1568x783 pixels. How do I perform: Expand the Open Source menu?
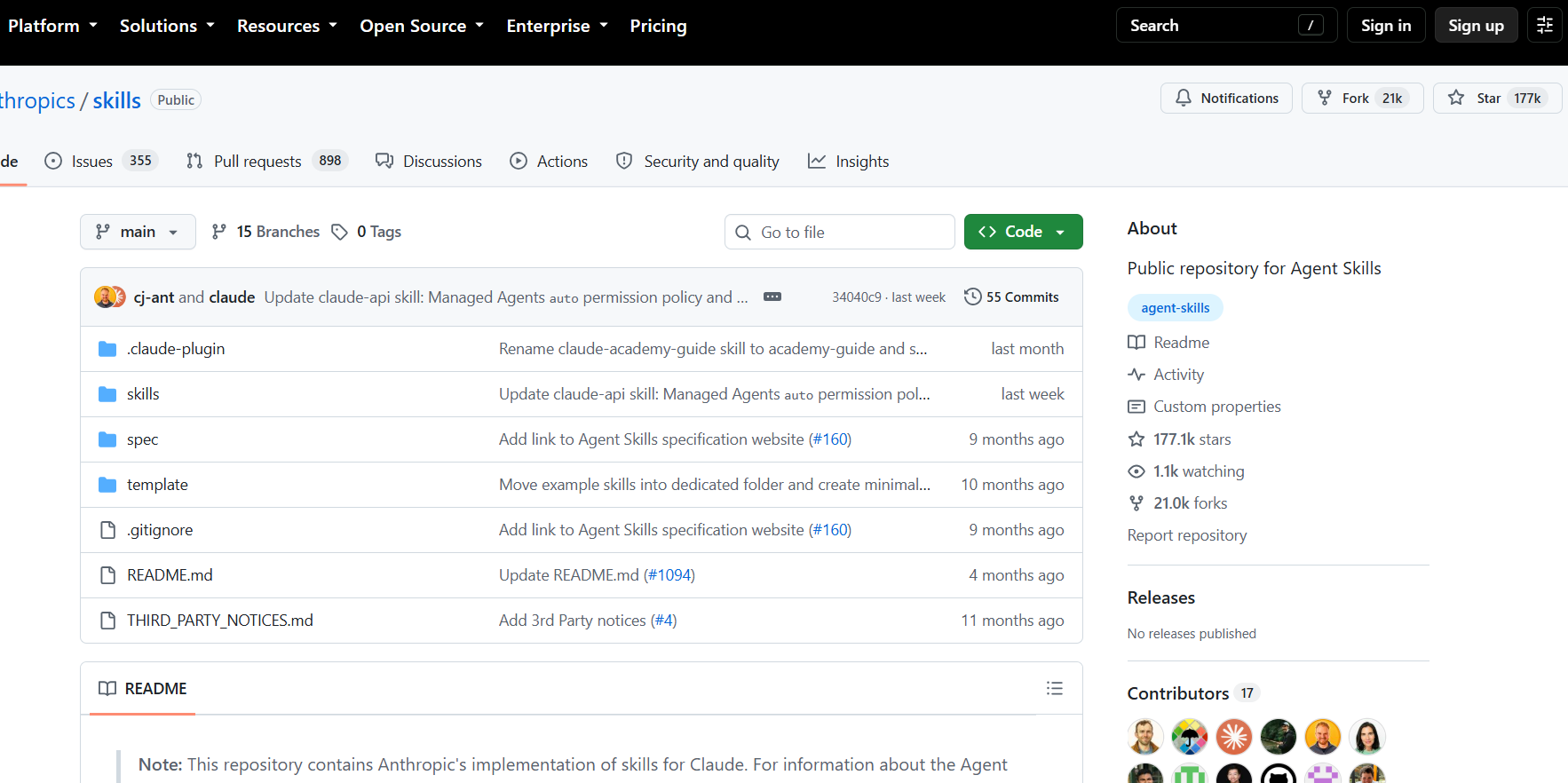(x=422, y=26)
